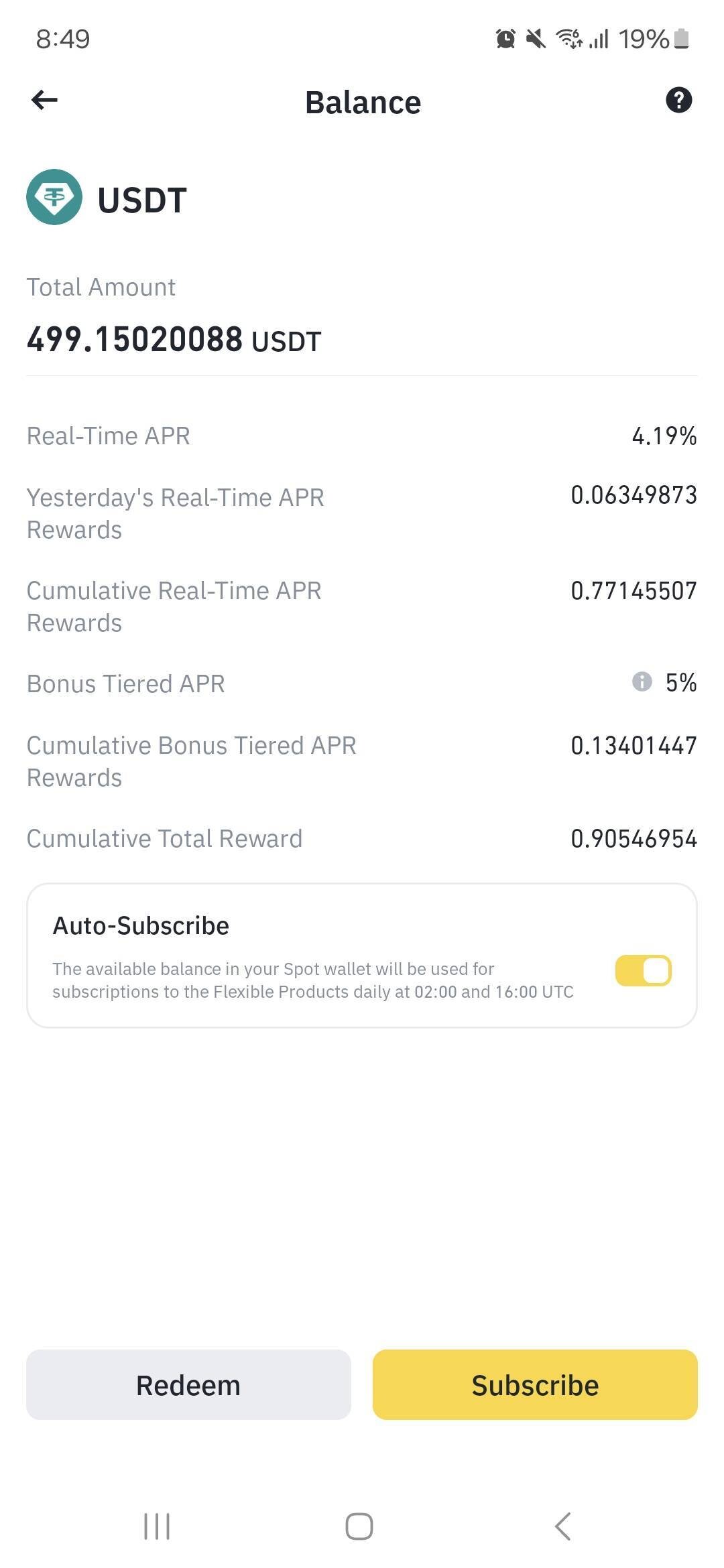Tap Yesterday's Real-Time APR Rewards label

pos(175,513)
